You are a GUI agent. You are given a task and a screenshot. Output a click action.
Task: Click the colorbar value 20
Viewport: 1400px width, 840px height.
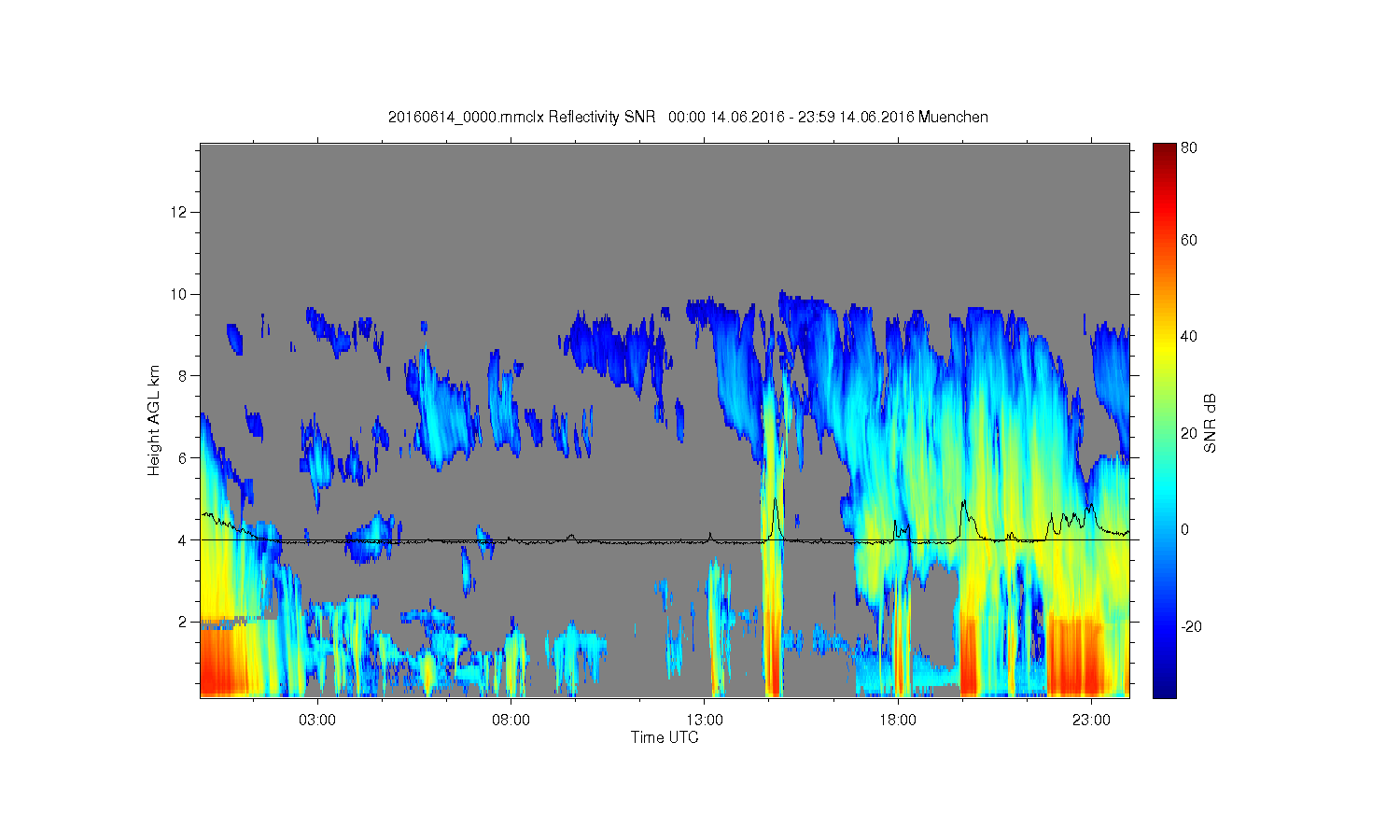[1189, 433]
